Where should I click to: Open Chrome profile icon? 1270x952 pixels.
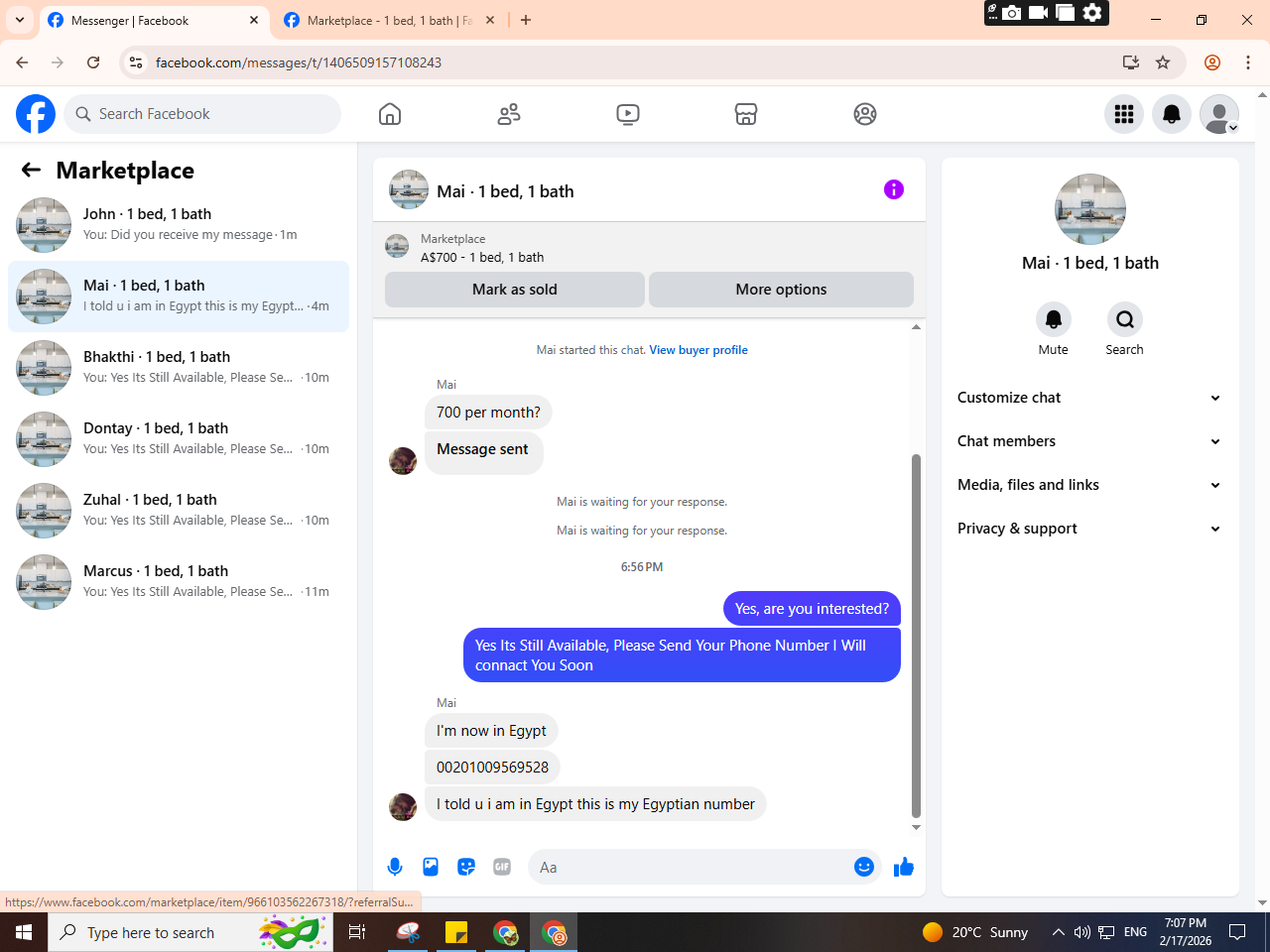coord(1212,62)
